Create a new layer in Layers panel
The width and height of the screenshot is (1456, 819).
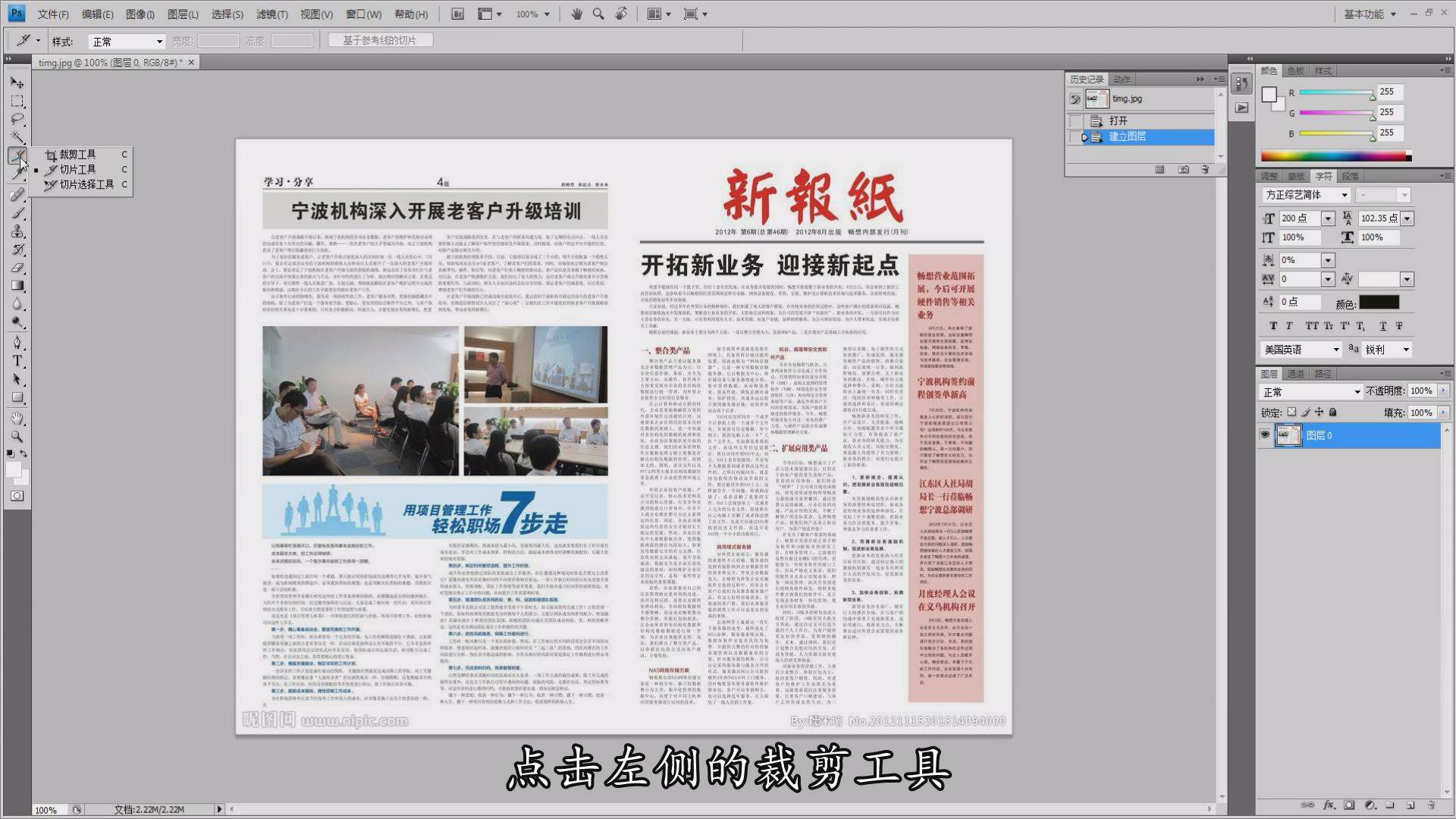pyautogui.click(x=1410, y=805)
